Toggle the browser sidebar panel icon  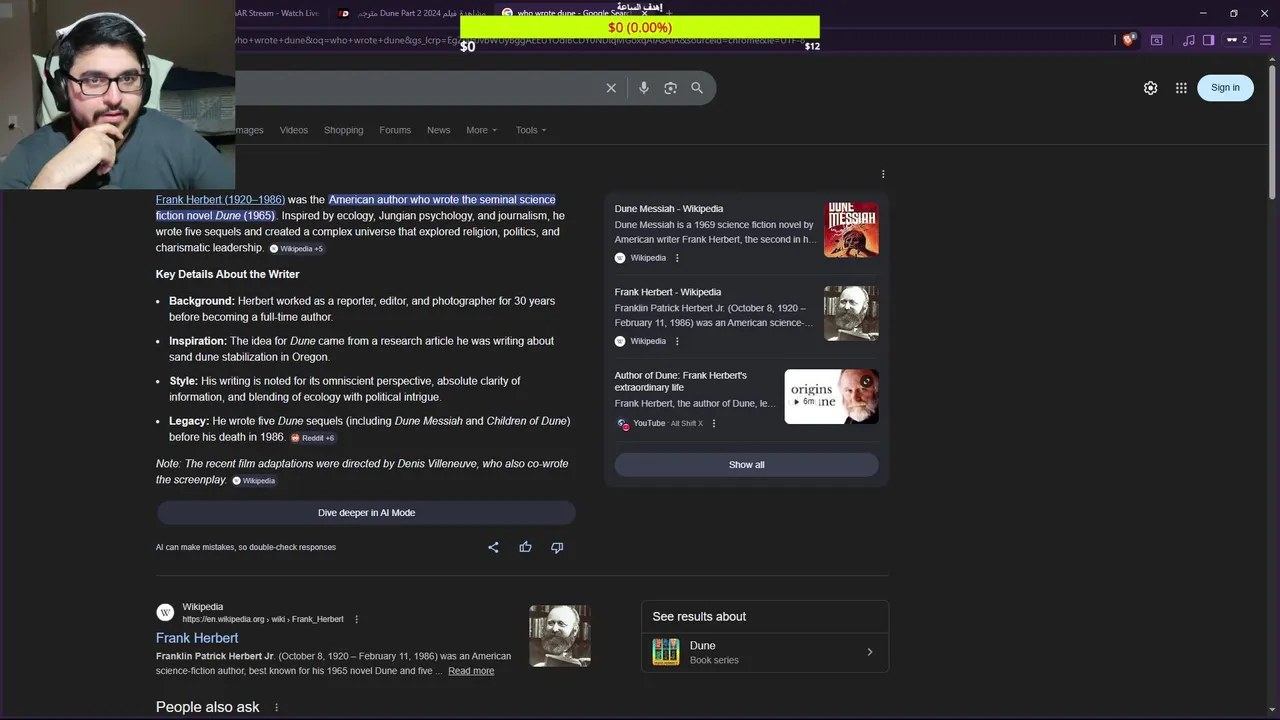[1208, 40]
